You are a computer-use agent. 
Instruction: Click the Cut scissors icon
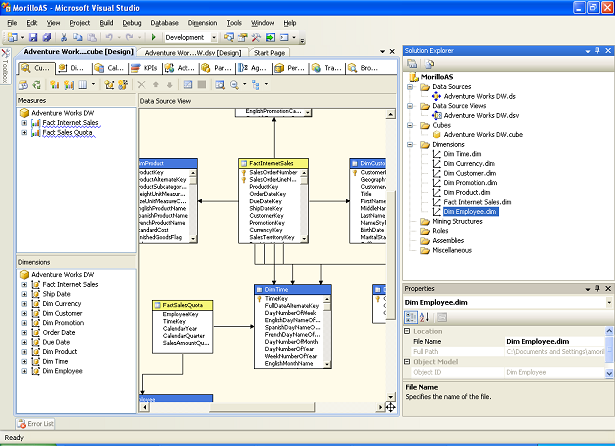coord(64,37)
